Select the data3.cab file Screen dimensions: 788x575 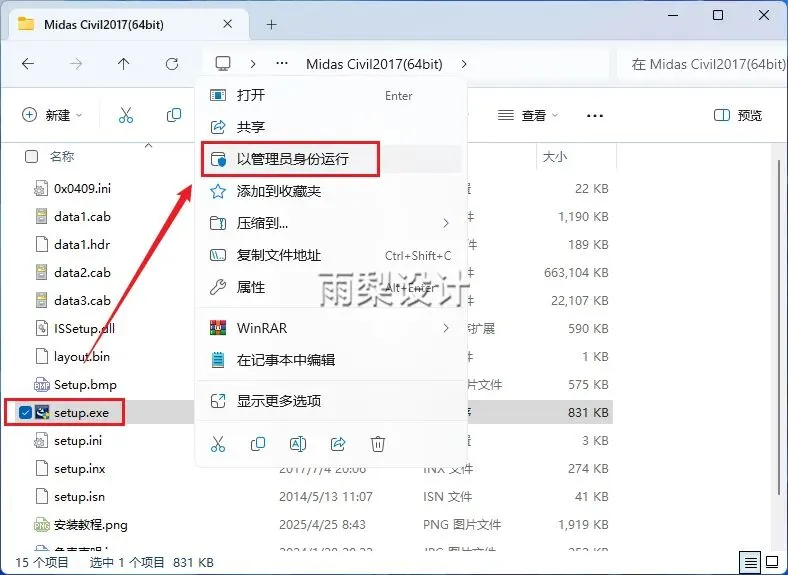point(82,301)
